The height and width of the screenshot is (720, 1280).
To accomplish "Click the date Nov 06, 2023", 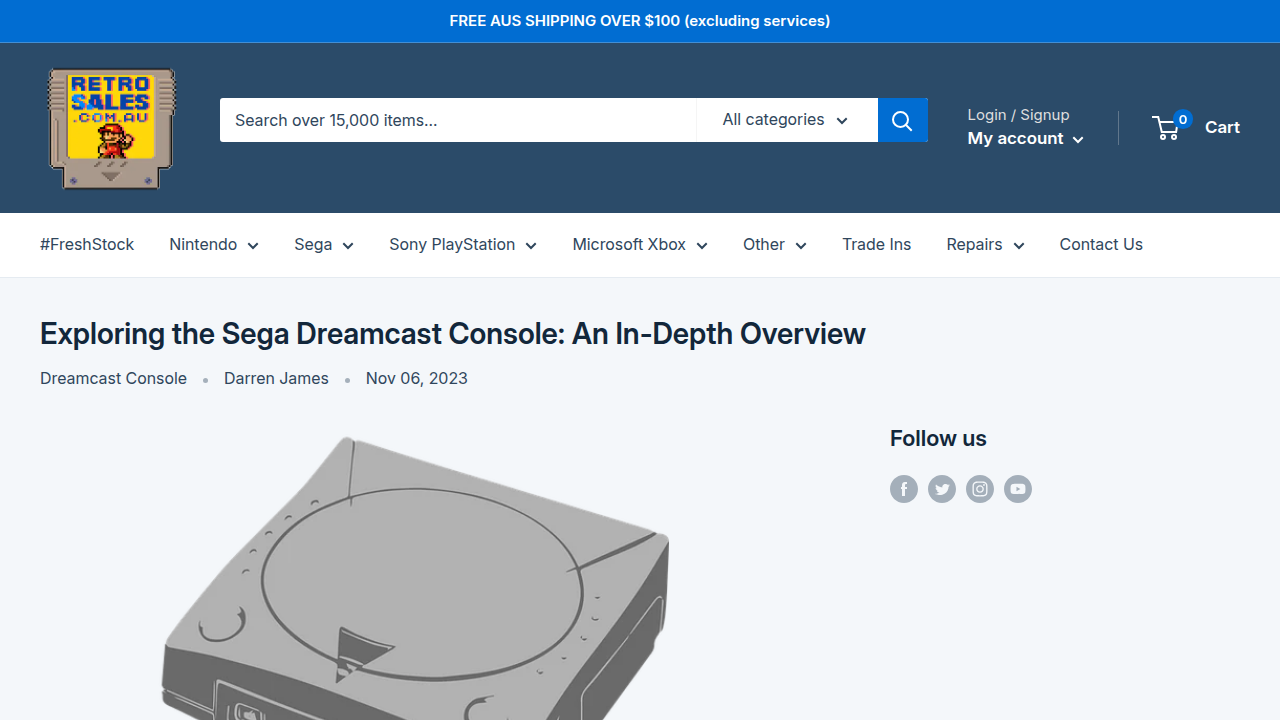I will 417,378.
